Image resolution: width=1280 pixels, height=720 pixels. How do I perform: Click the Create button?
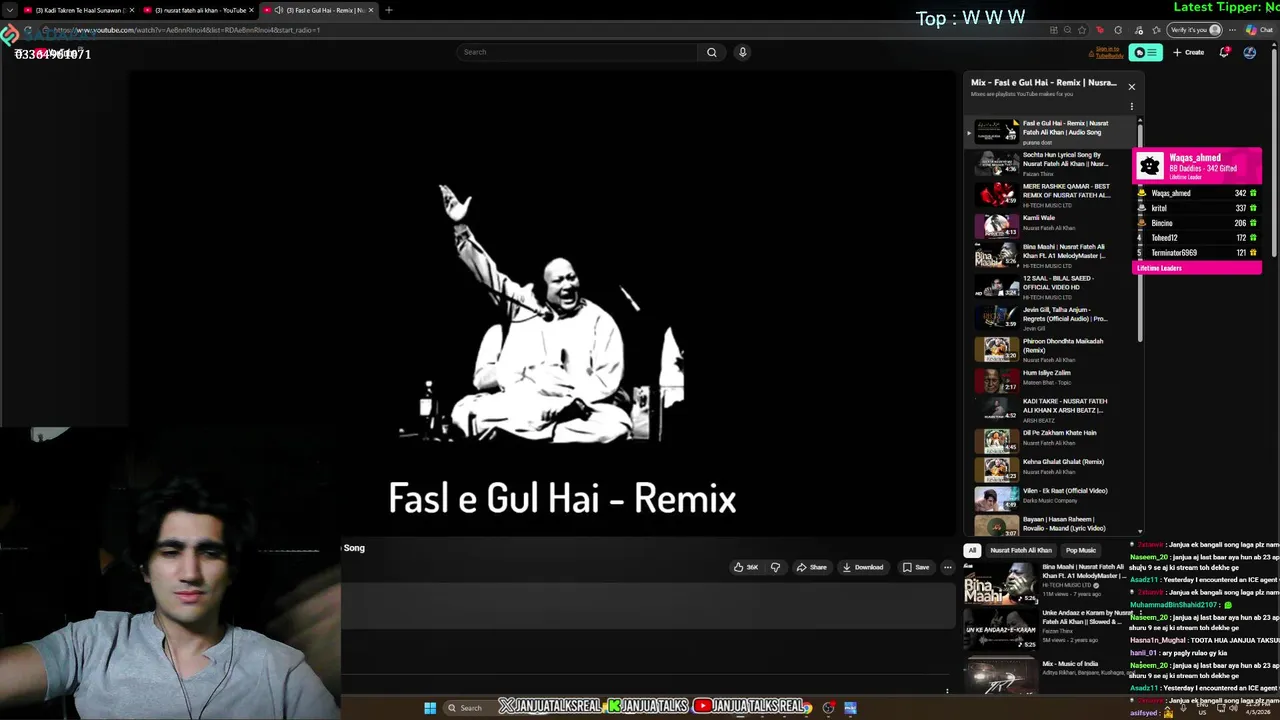[x=1188, y=52]
